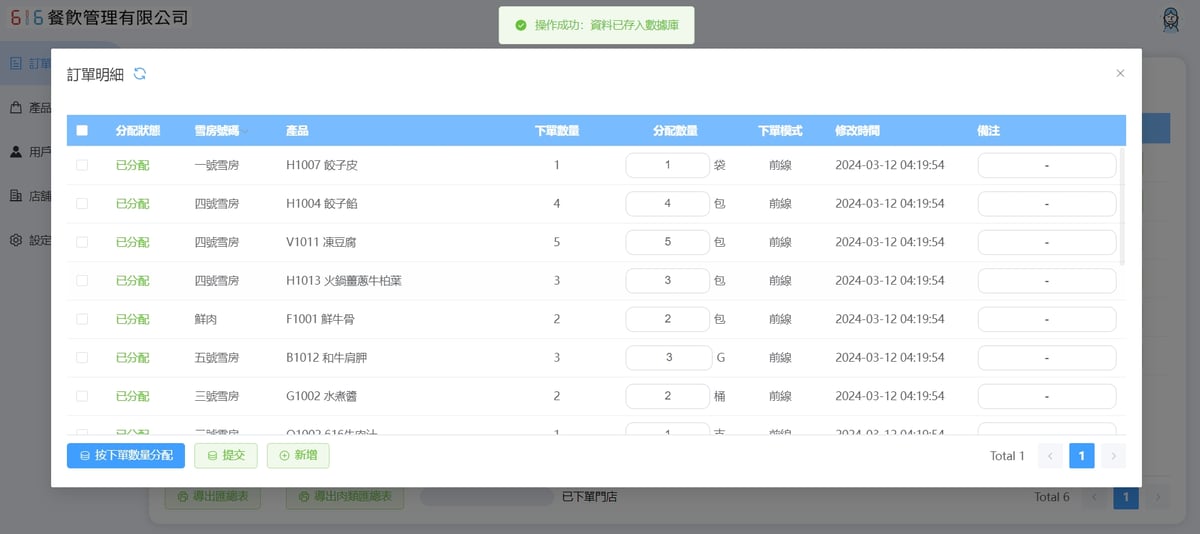Check the row for H1007 餃子皮
The height and width of the screenshot is (534, 1200).
point(82,165)
